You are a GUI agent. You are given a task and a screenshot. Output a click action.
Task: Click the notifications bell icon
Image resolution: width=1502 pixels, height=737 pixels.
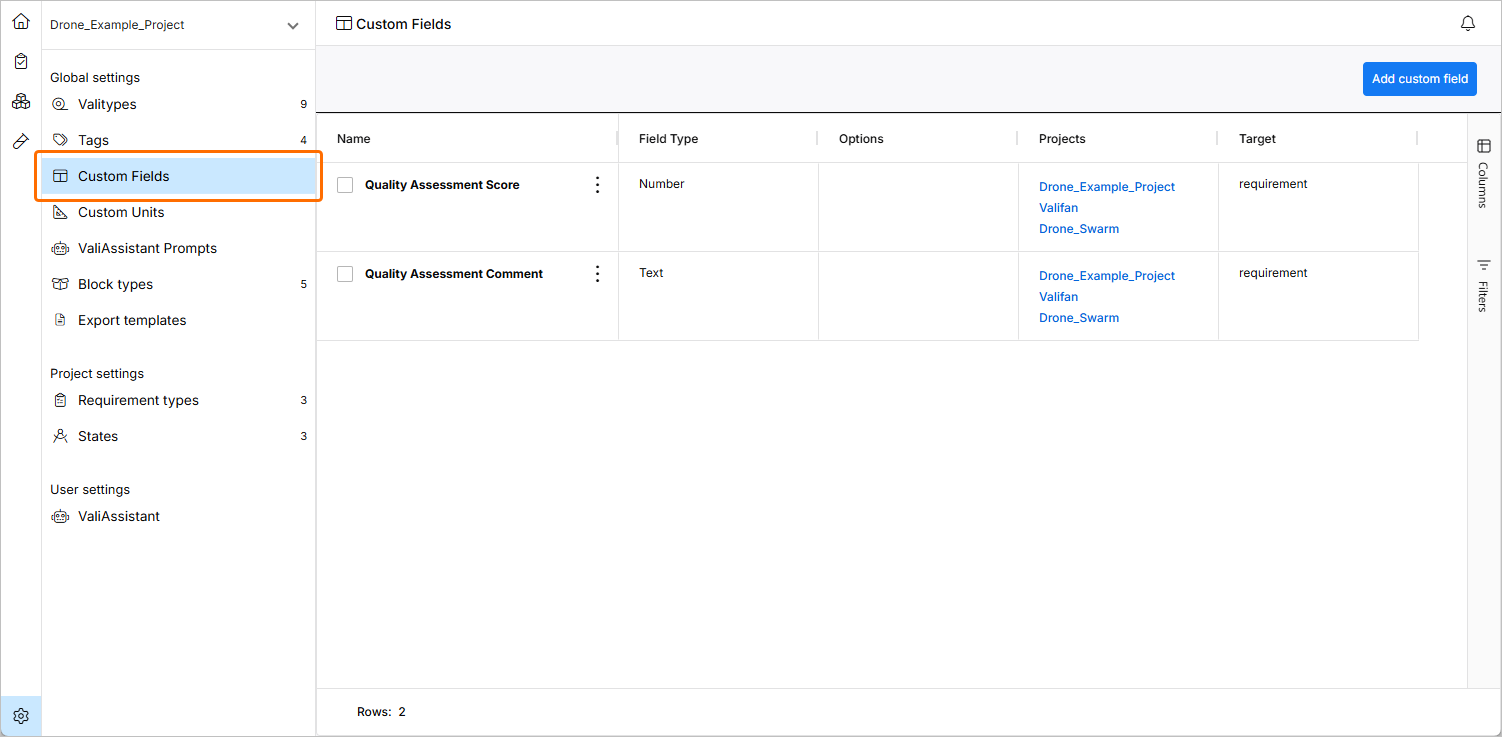click(x=1467, y=24)
